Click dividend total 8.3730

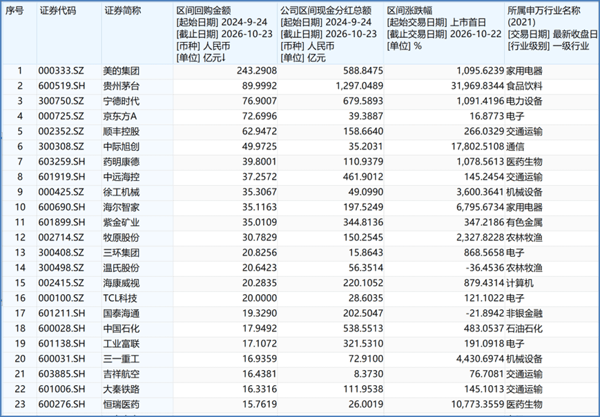tap(368, 374)
